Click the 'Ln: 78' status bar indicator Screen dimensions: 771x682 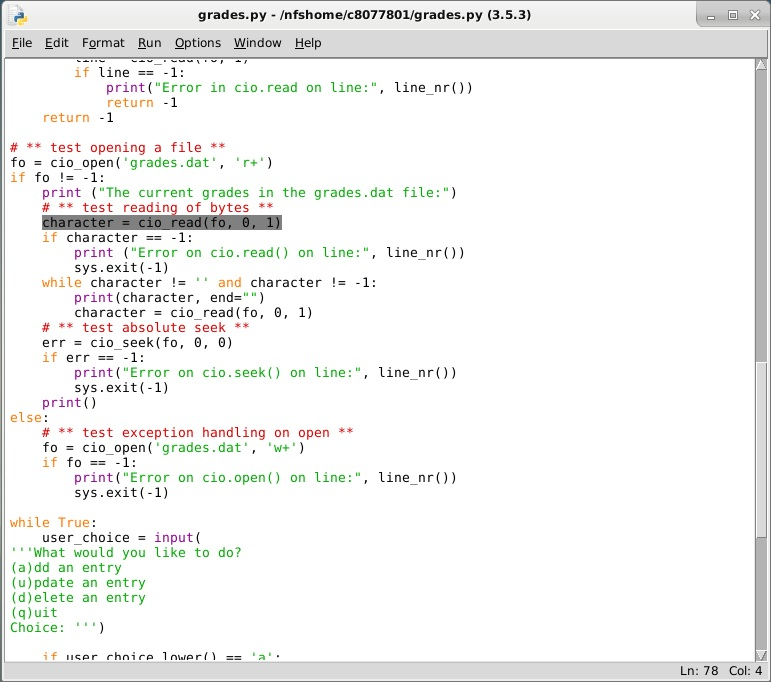pos(699,671)
